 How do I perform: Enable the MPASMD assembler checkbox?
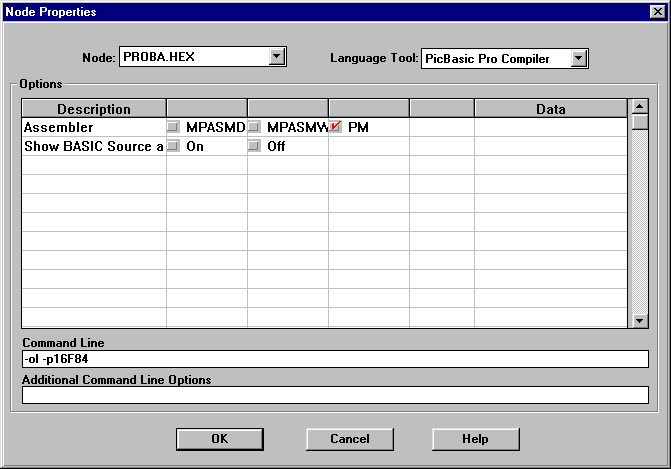pos(173,127)
